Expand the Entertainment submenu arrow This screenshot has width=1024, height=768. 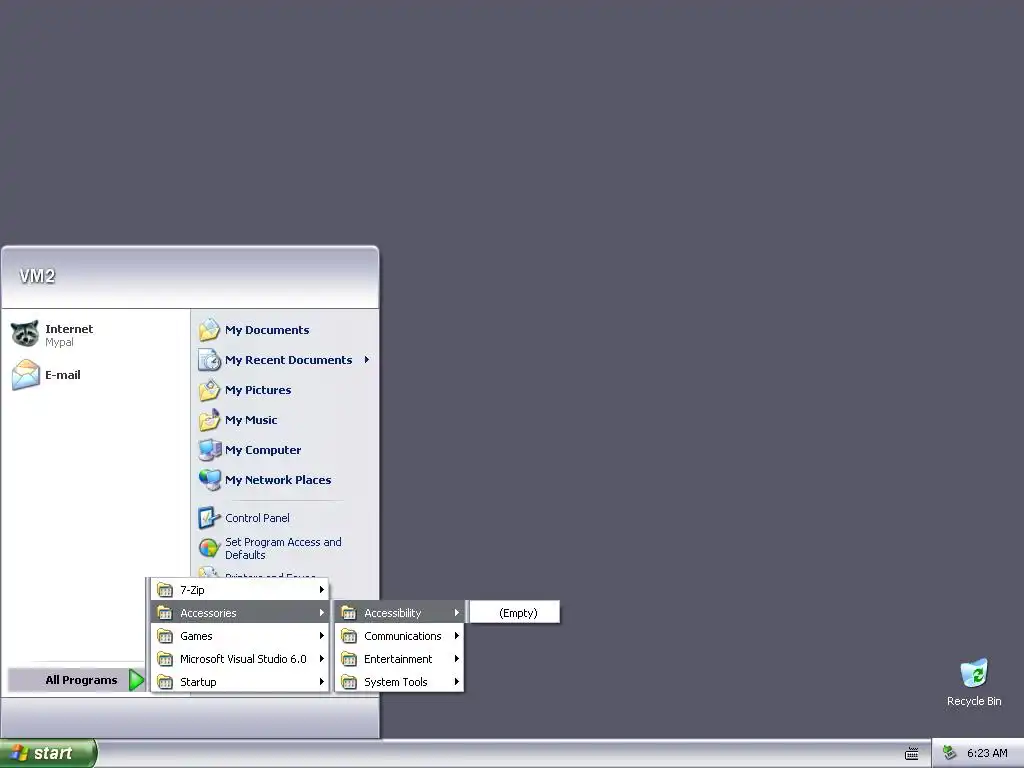pyautogui.click(x=456, y=659)
